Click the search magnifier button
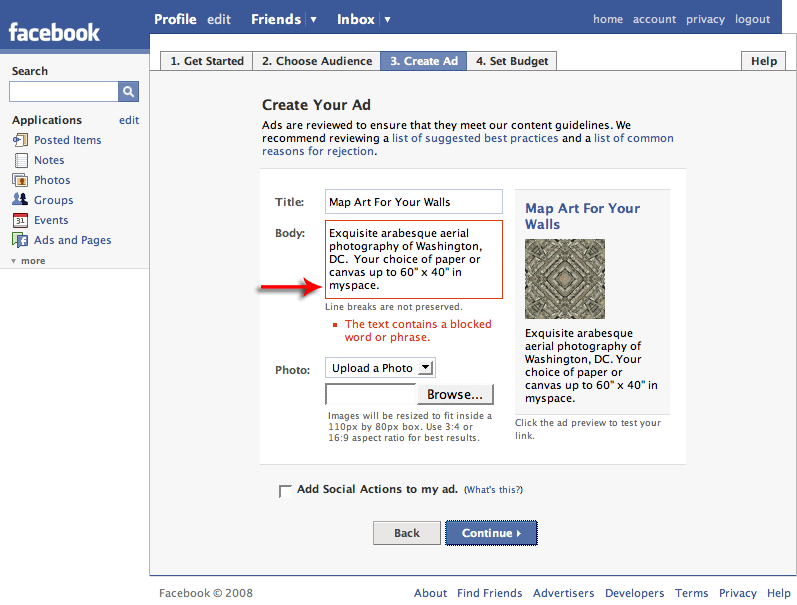797x605 pixels. (x=128, y=92)
